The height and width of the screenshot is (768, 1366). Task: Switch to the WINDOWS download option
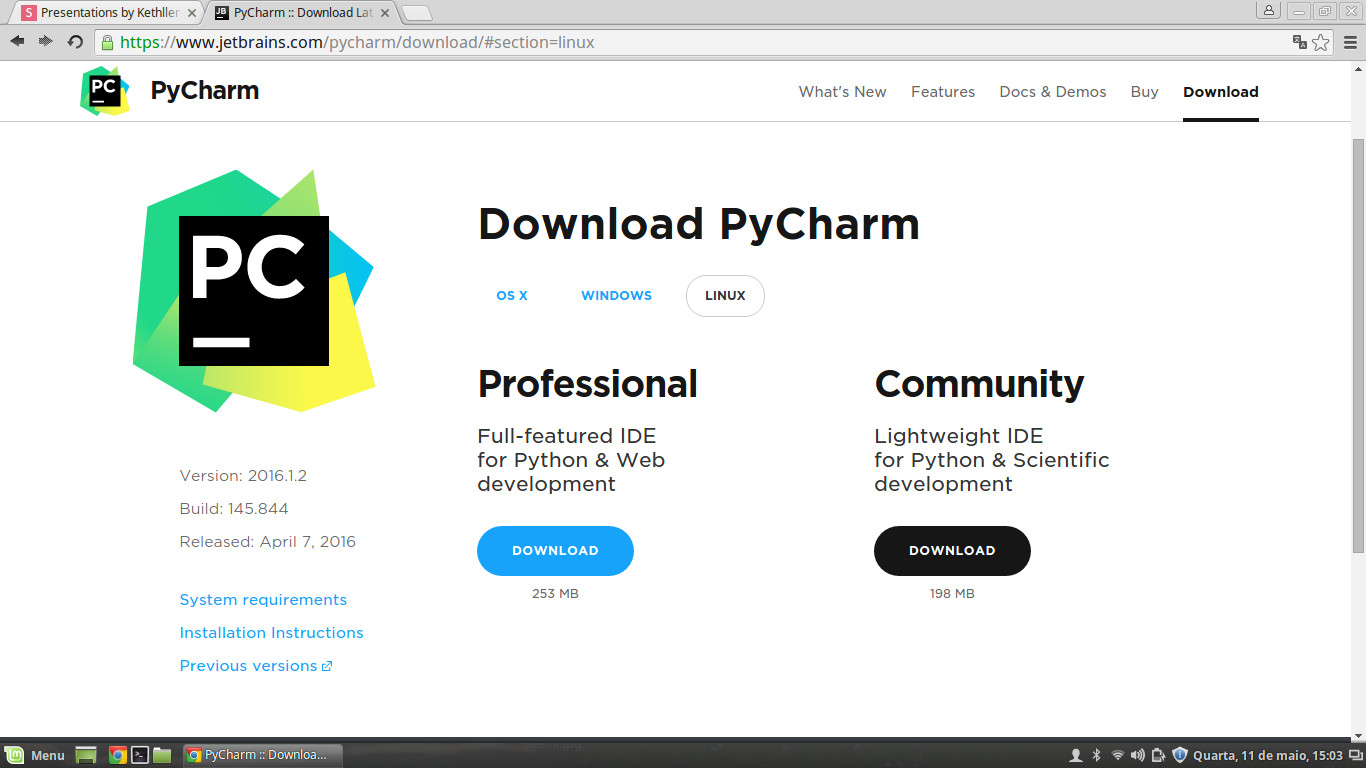[617, 296]
